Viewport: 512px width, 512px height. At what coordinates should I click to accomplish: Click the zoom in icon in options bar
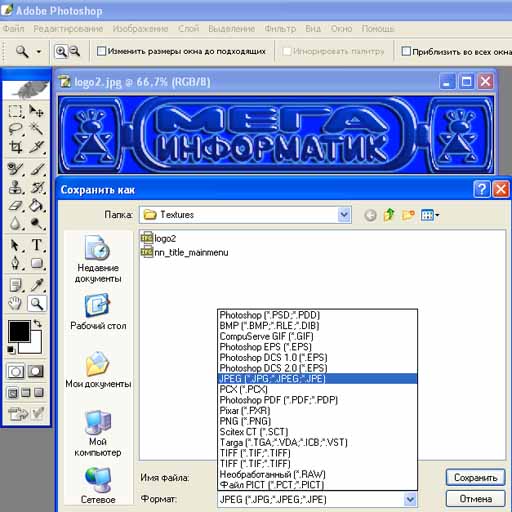click(x=61, y=52)
